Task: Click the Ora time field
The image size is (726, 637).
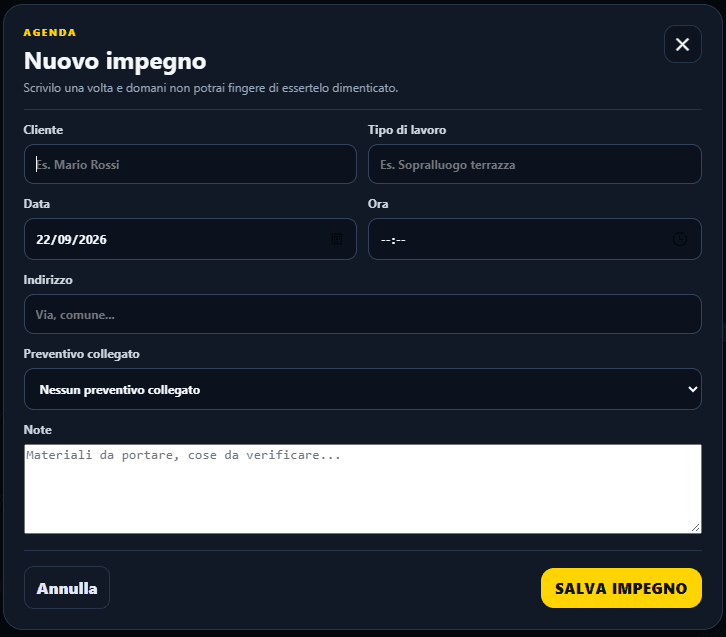Action: click(535, 239)
